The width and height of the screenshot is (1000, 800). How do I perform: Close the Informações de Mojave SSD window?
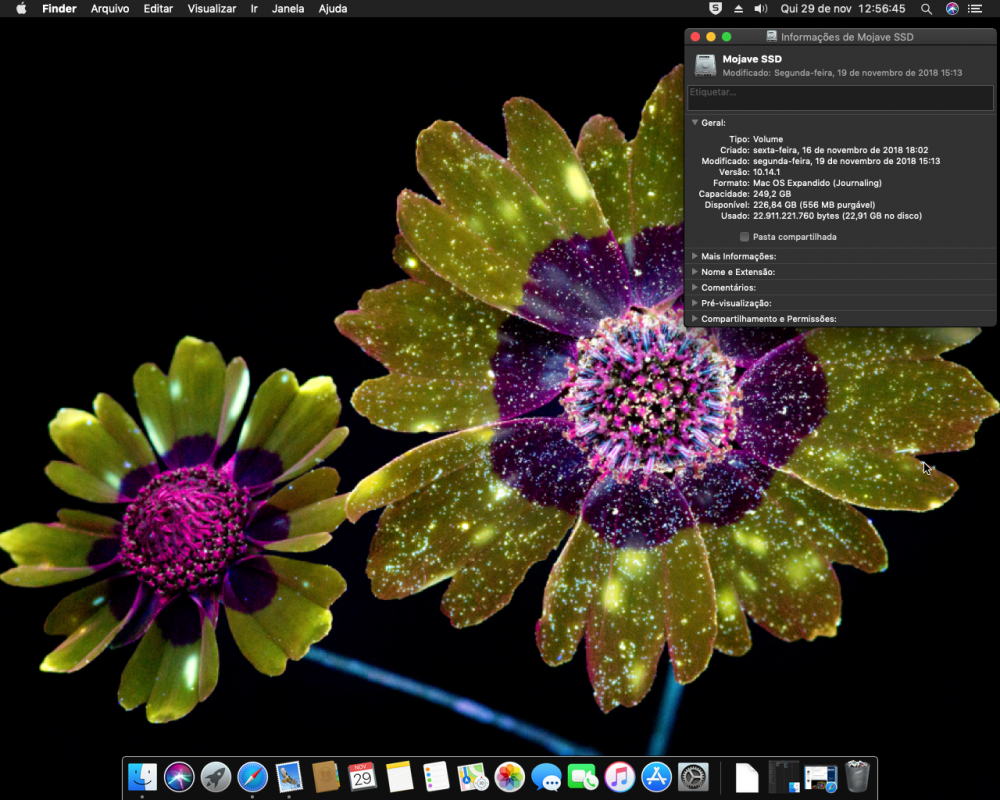pyautogui.click(x=696, y=37)
